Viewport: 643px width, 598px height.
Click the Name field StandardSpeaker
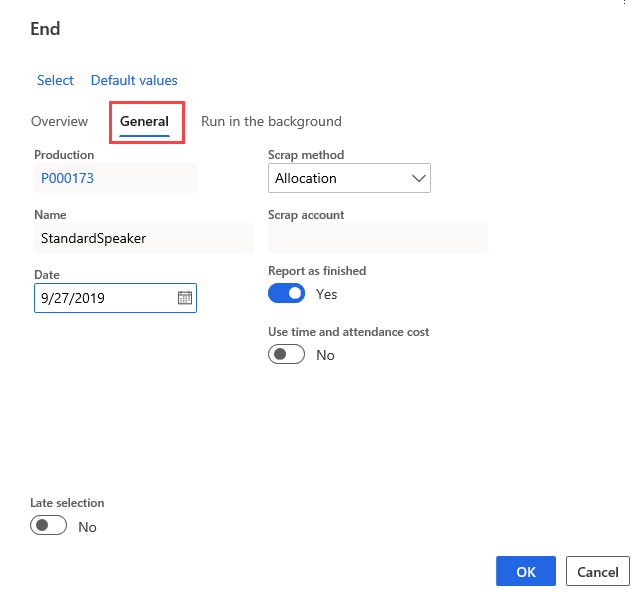(x=144, y=238)
